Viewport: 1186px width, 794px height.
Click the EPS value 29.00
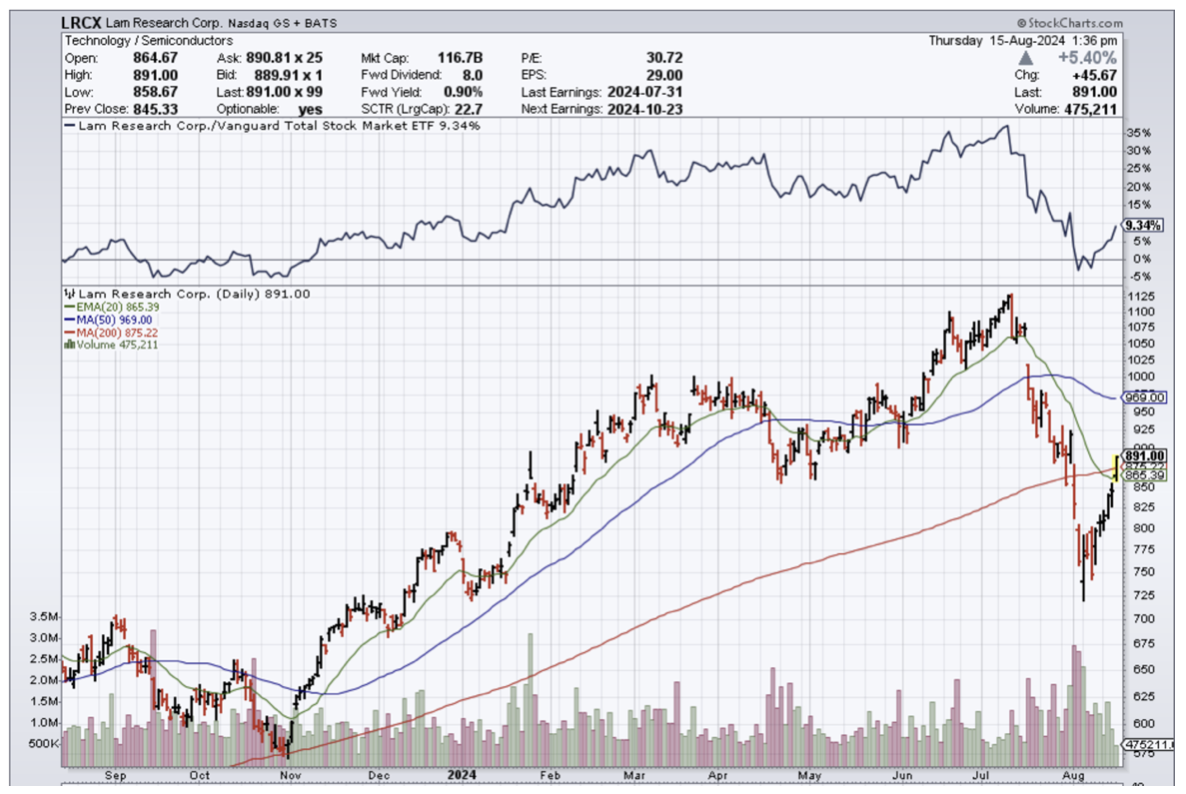tap(664, 75)
